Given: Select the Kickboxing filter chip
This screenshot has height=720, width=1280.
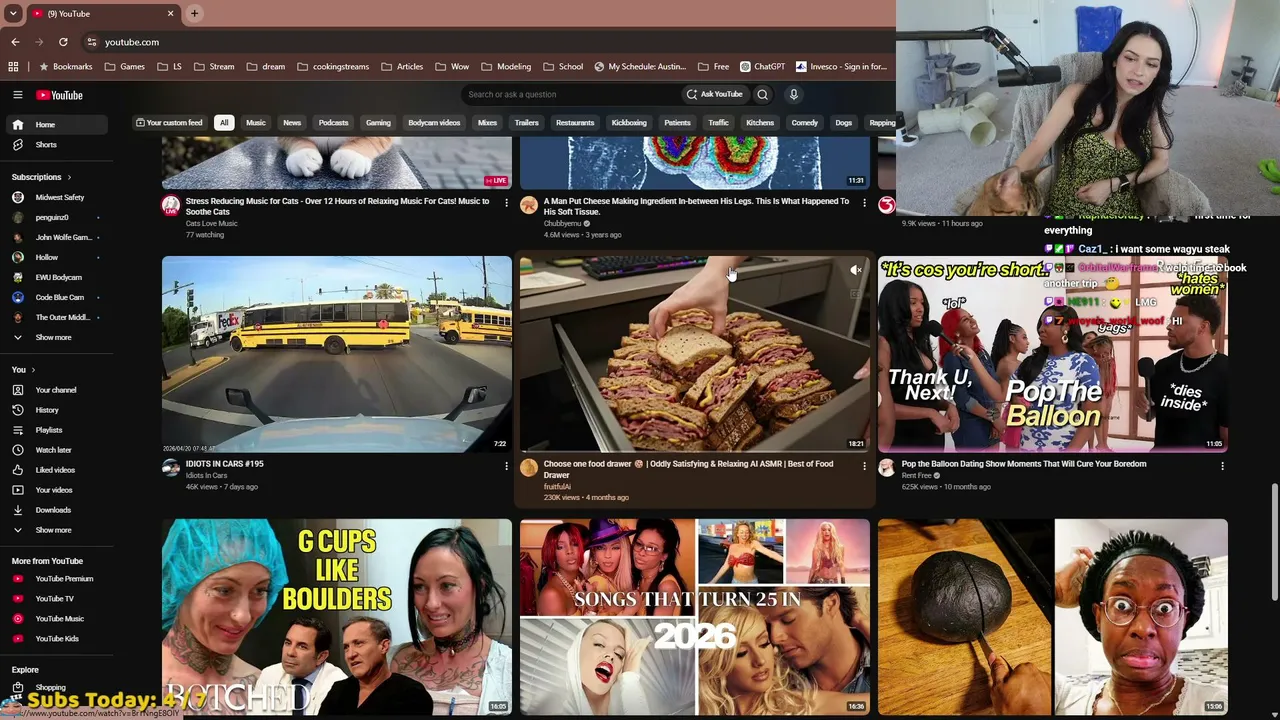Looking at the screenshot, I should pos(629,123).
